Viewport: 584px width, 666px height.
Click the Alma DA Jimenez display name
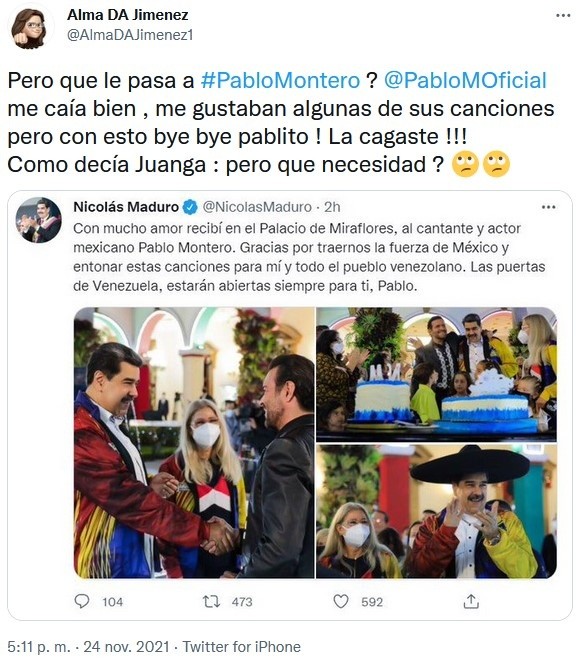click(x=127, y=15)
